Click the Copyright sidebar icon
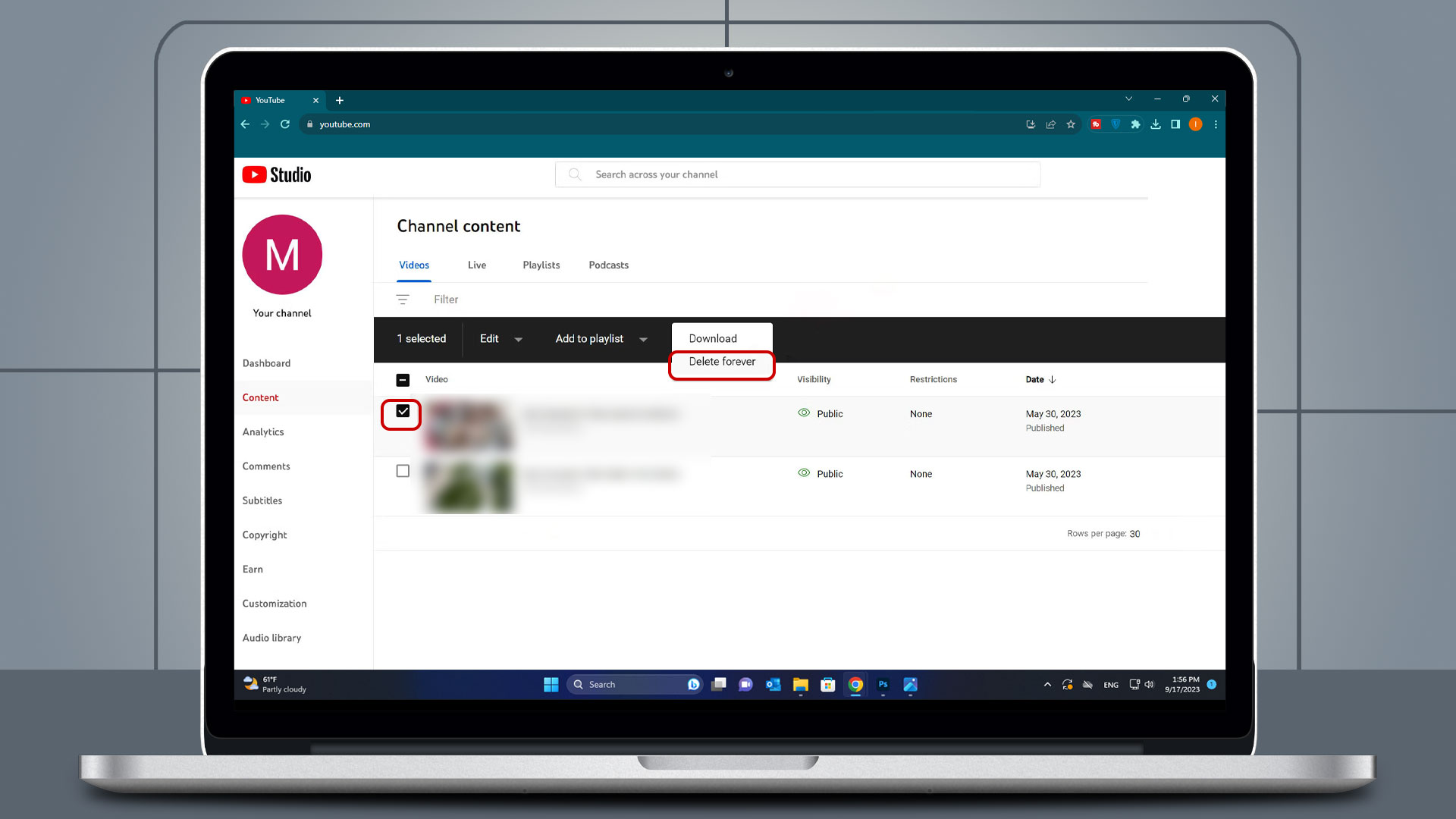The width and height of the screenshot is (1456, 819). pyautogui.click(x=264, y=534)
